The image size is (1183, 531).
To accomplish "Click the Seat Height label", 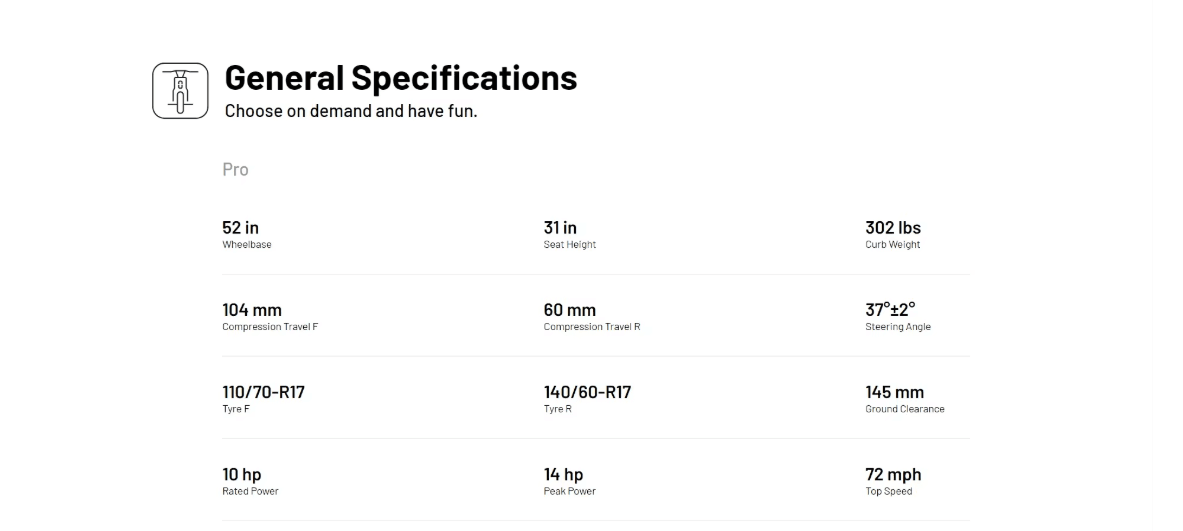I will tap(569, 245).
